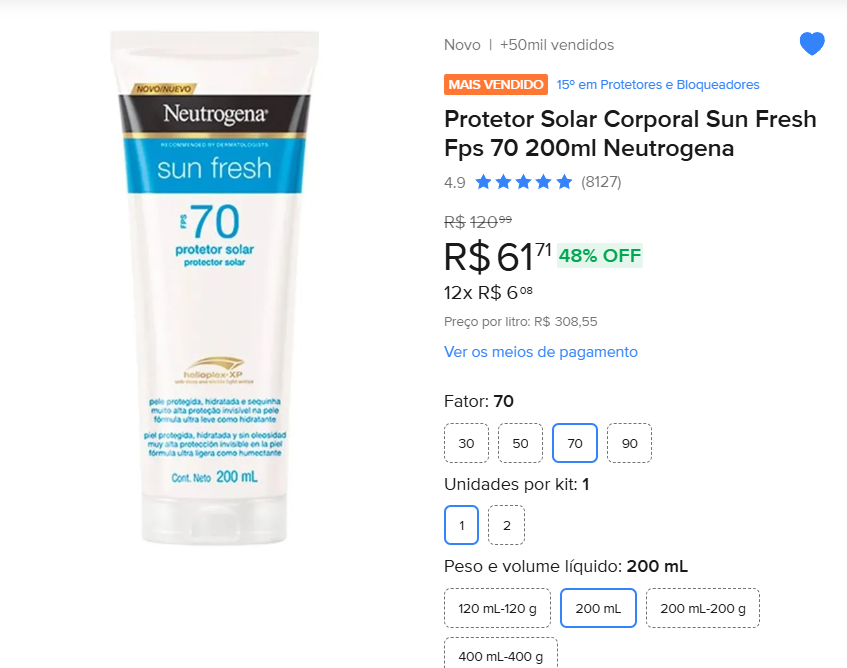Click the blue heart favorite icon
The width and height of the screenshot is (847, 668).
tap(812, 44)
